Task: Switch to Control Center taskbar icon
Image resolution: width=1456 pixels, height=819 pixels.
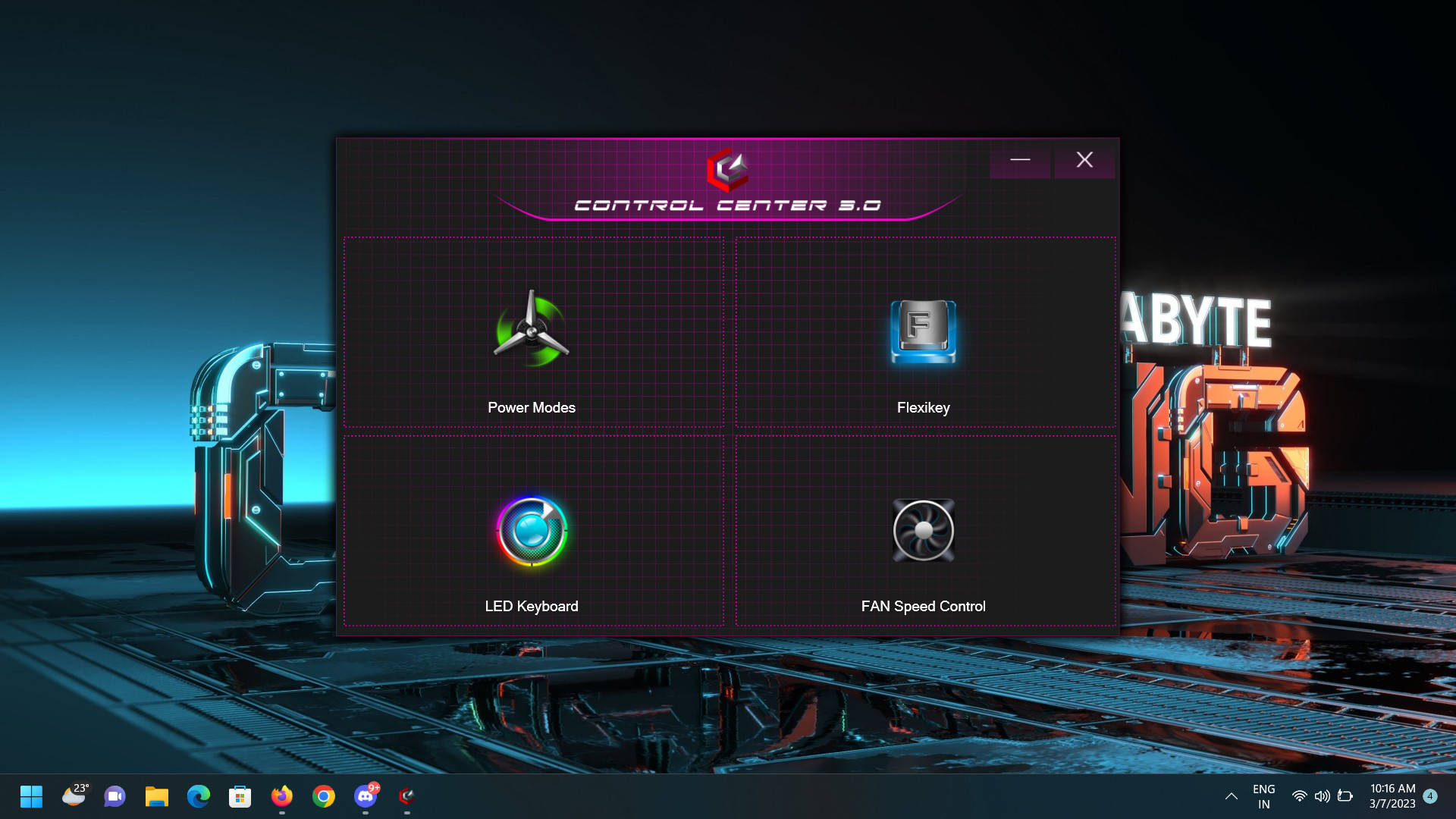Action: click(x=407, y=796)
